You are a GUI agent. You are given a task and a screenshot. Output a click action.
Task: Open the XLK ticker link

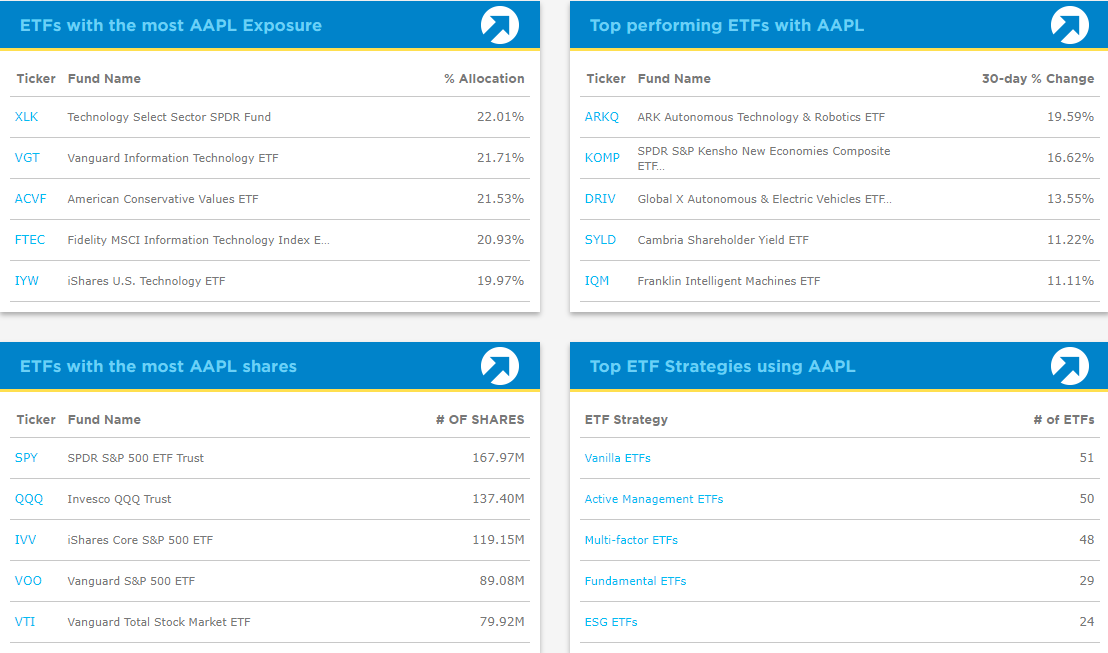pyautogui.click(x=26, y=117)
